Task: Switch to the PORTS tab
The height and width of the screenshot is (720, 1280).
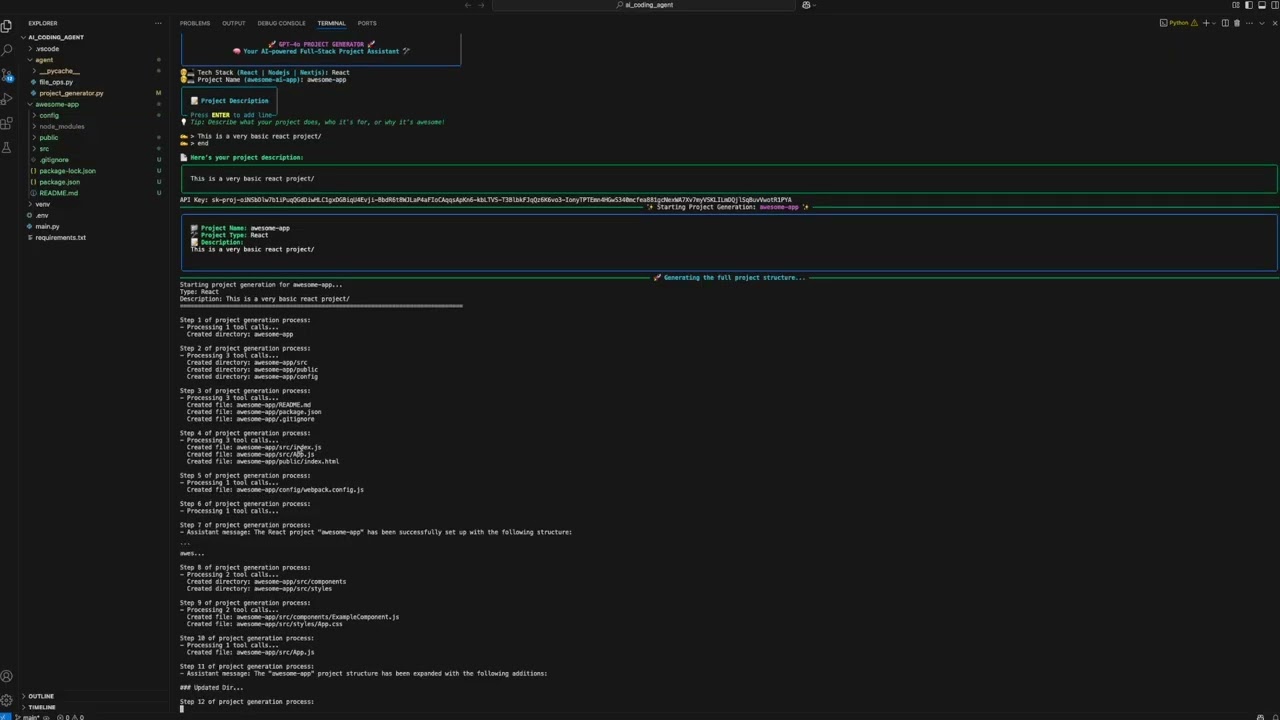Action: click(367, 23)
